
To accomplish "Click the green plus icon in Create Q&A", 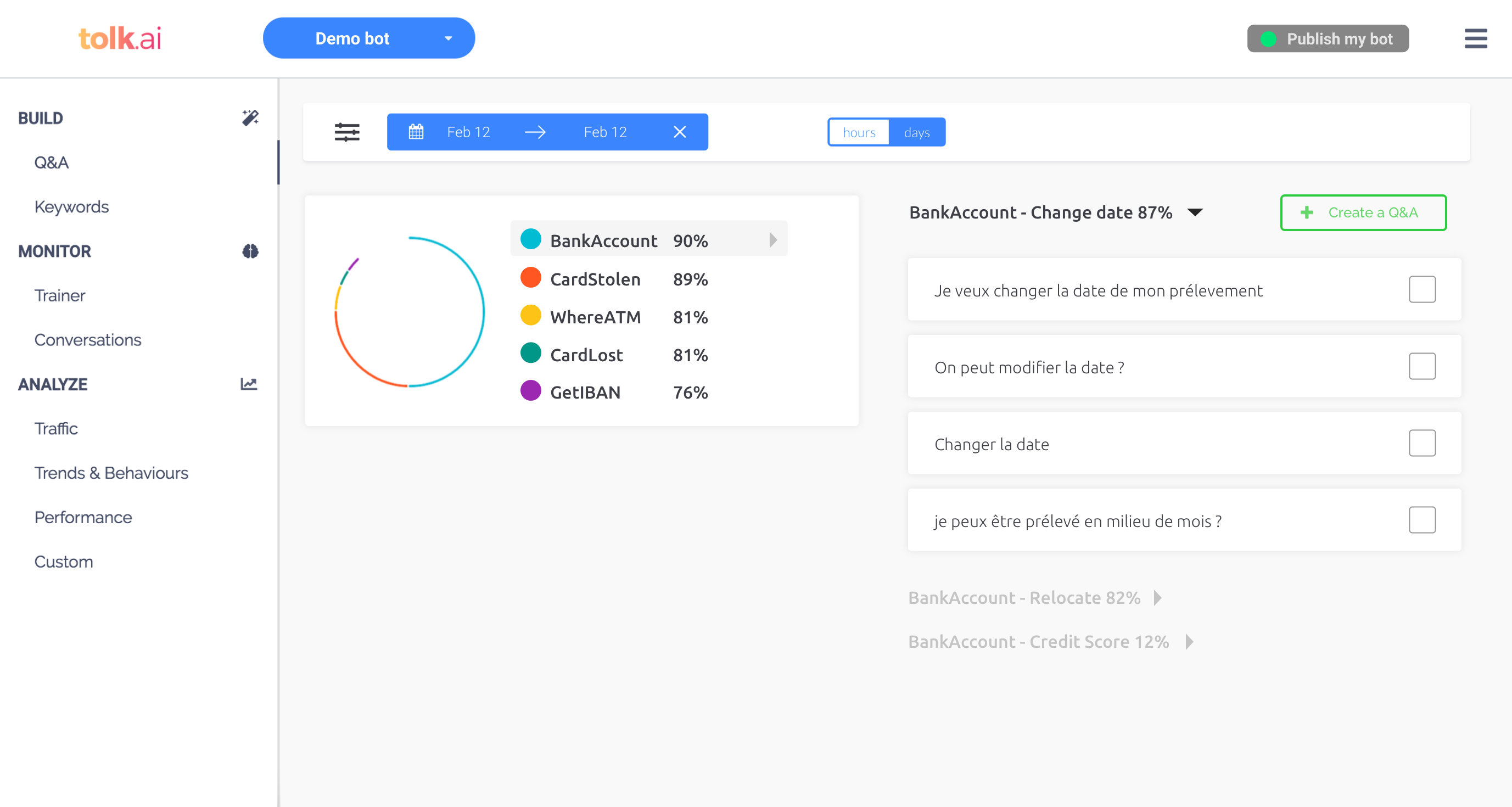I will (1307, 212).
